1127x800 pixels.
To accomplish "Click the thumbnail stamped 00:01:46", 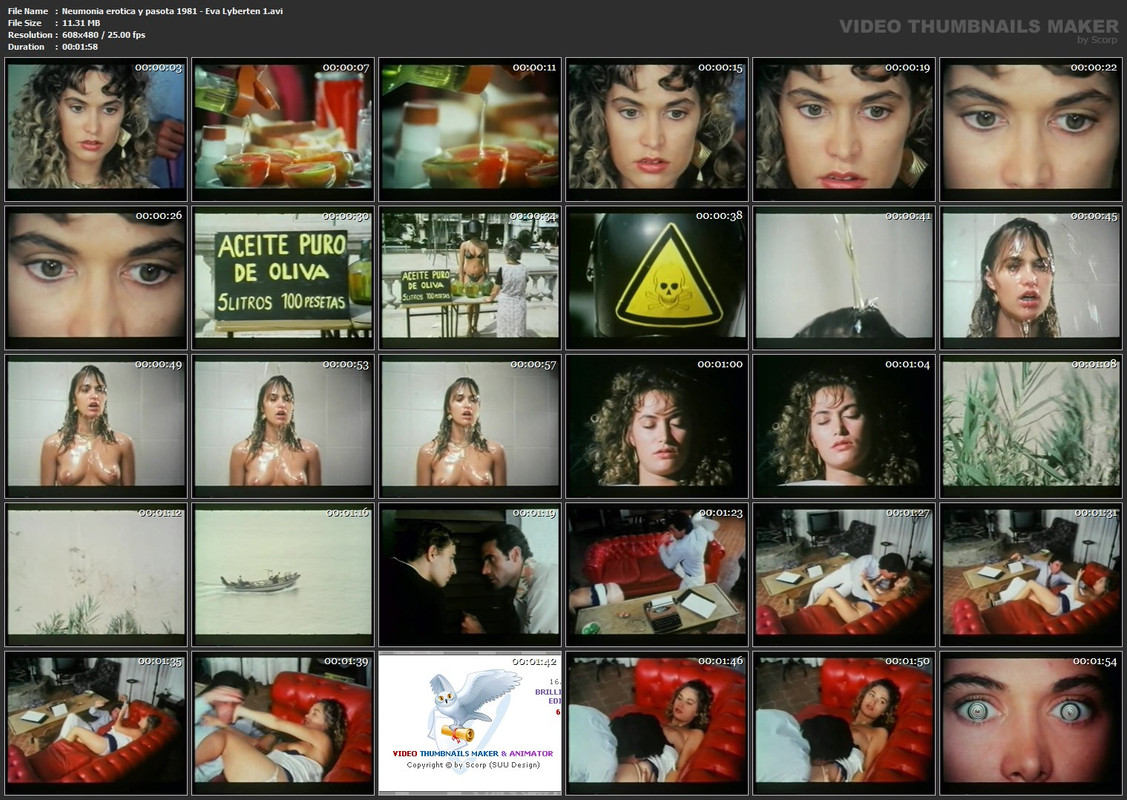I will (657, 723).
